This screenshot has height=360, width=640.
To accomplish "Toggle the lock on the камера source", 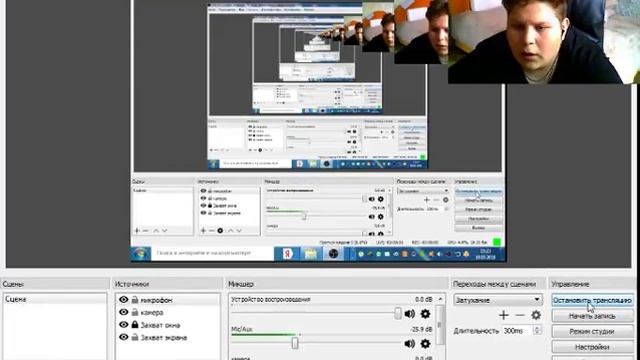I will [135, 312].
